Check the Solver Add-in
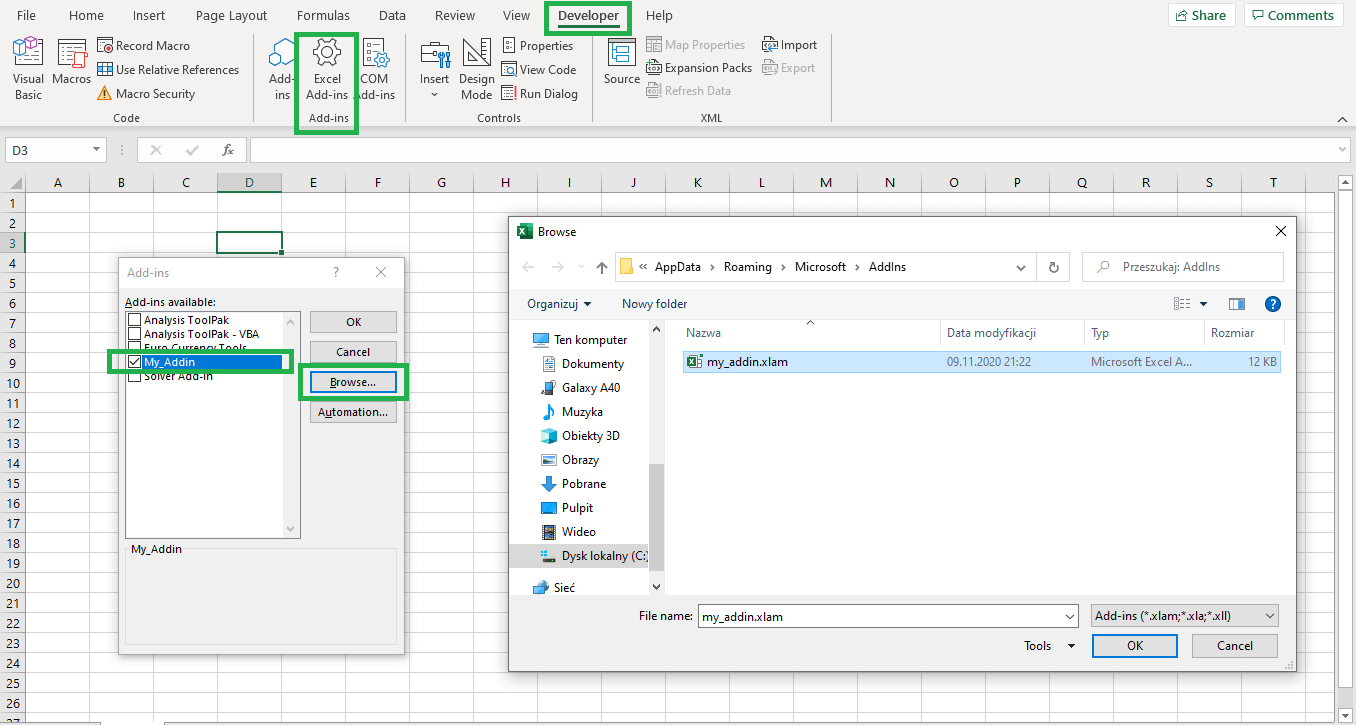This screenshot has width=1356, height=725. tap(136, 375)
